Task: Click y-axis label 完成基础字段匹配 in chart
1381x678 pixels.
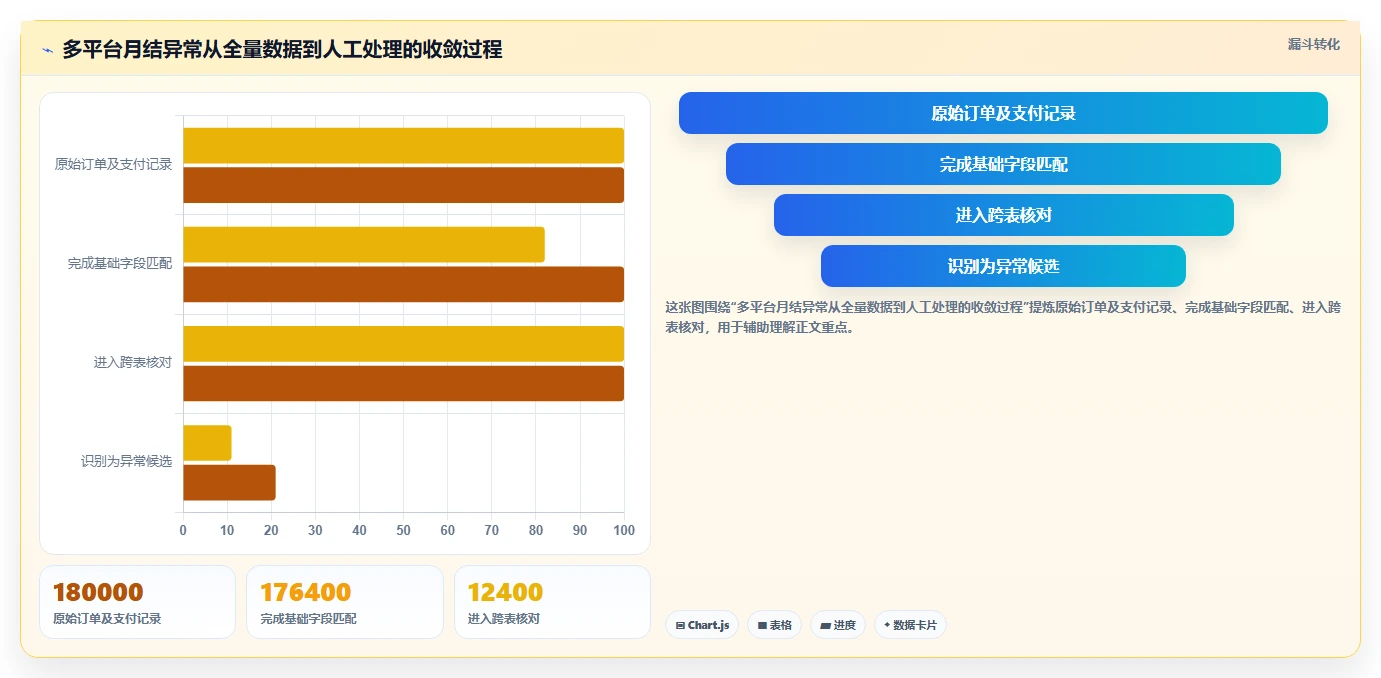Action: (120, 263)
